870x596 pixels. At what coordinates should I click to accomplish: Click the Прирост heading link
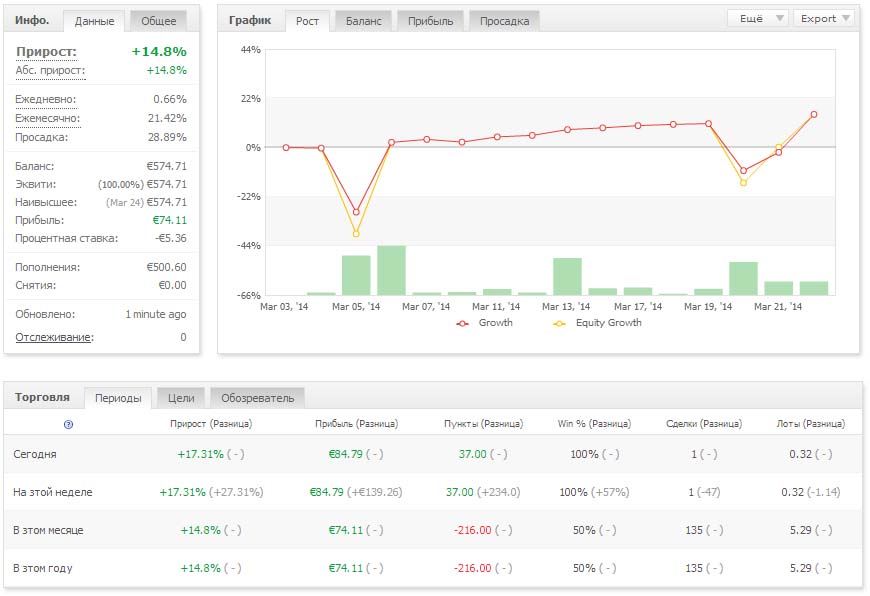click(46, 51)
